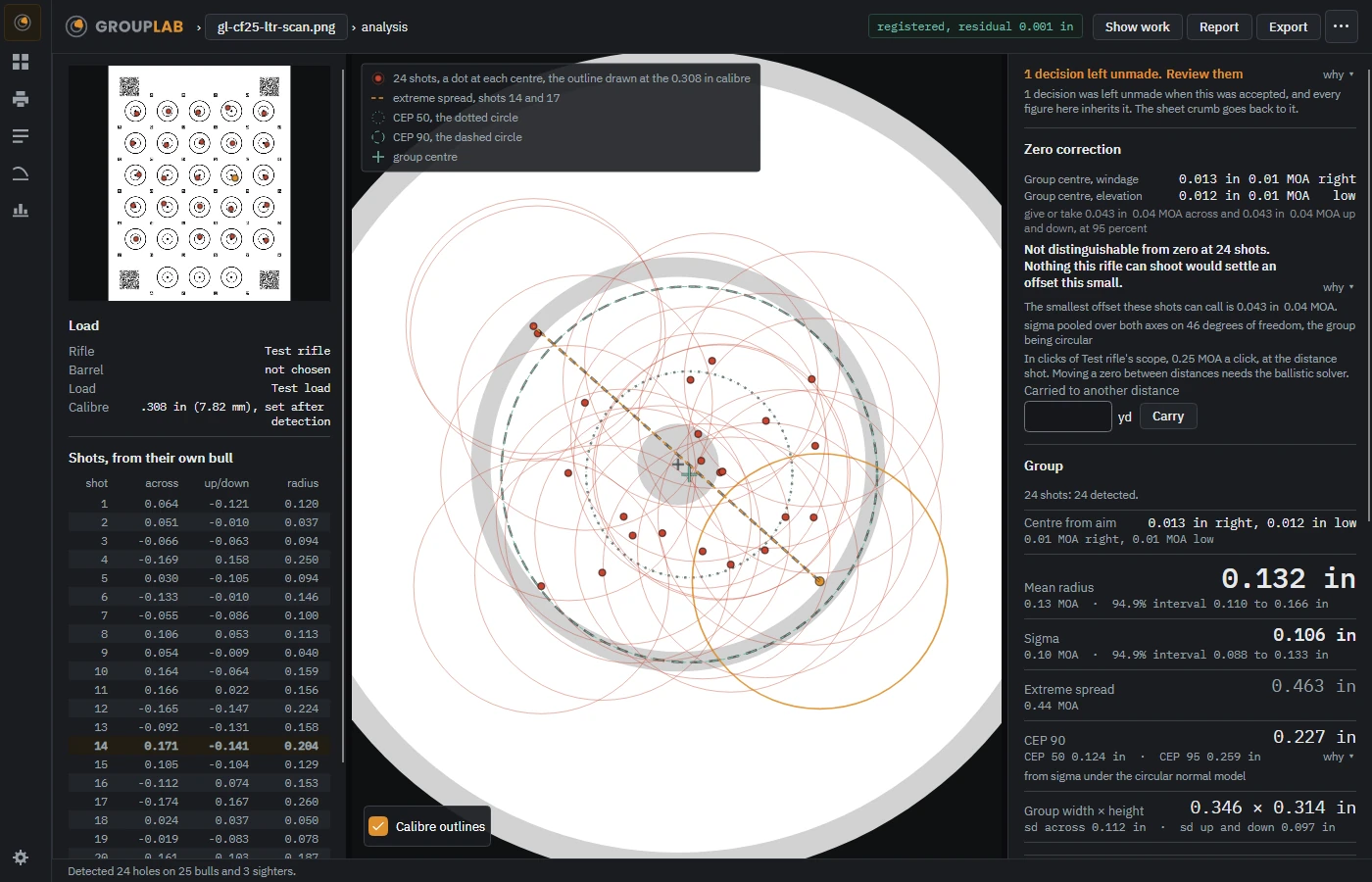This screenshot has height=882, width=1372.
Task: Click the 'across' column header
Action: (162, 483)
